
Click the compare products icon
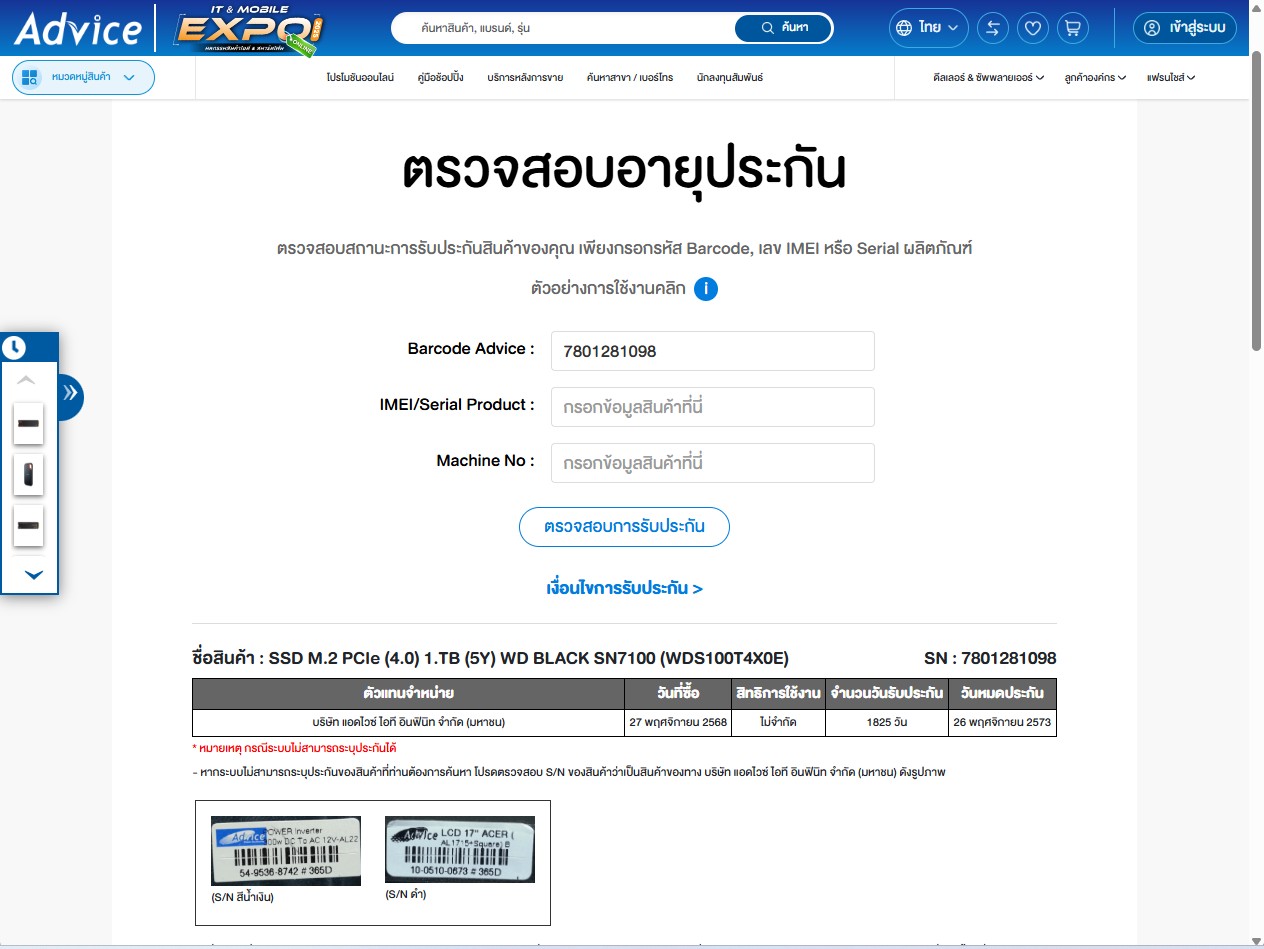click(992, 28)
